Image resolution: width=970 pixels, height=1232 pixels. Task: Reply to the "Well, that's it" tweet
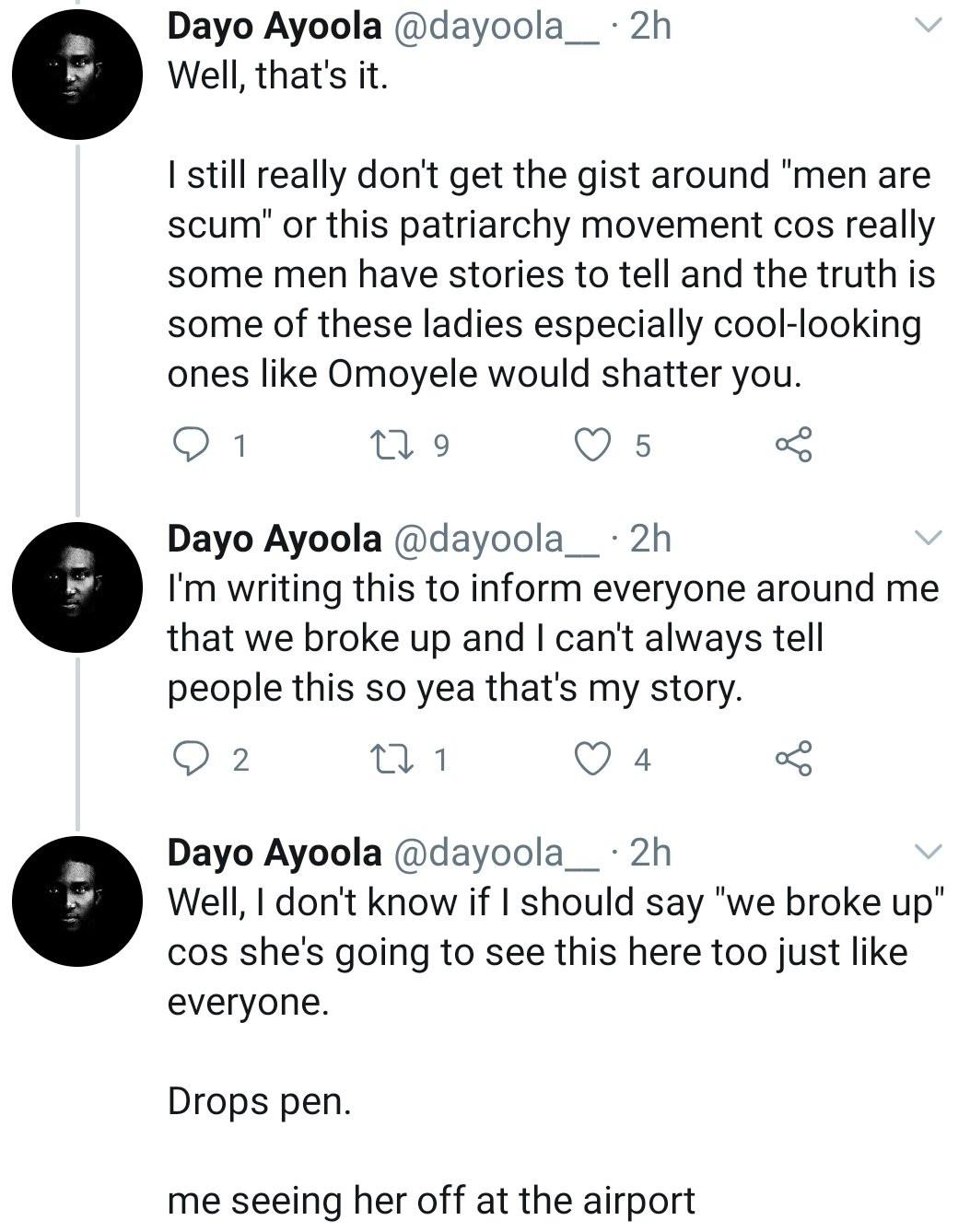[x=190, y=445]
